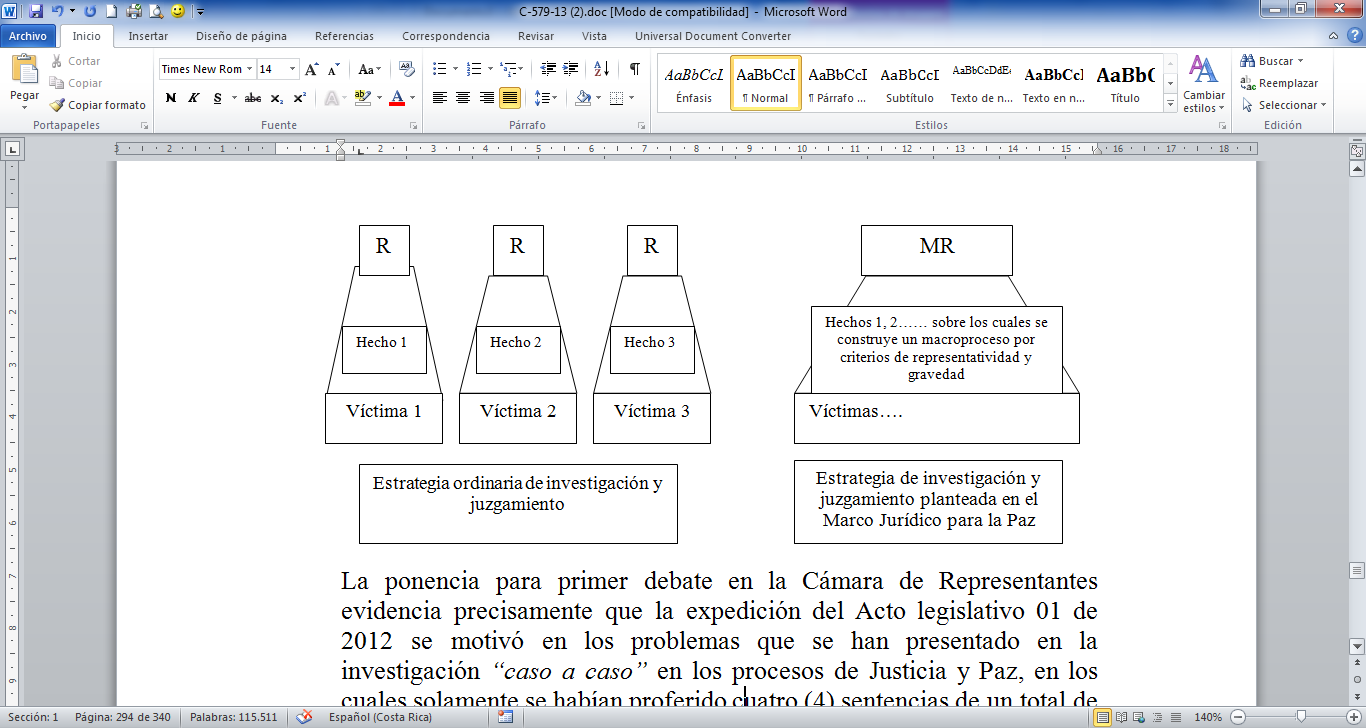The image size is (1366, 728).
Task: Toggle justified text alignment
Action: 510,98
